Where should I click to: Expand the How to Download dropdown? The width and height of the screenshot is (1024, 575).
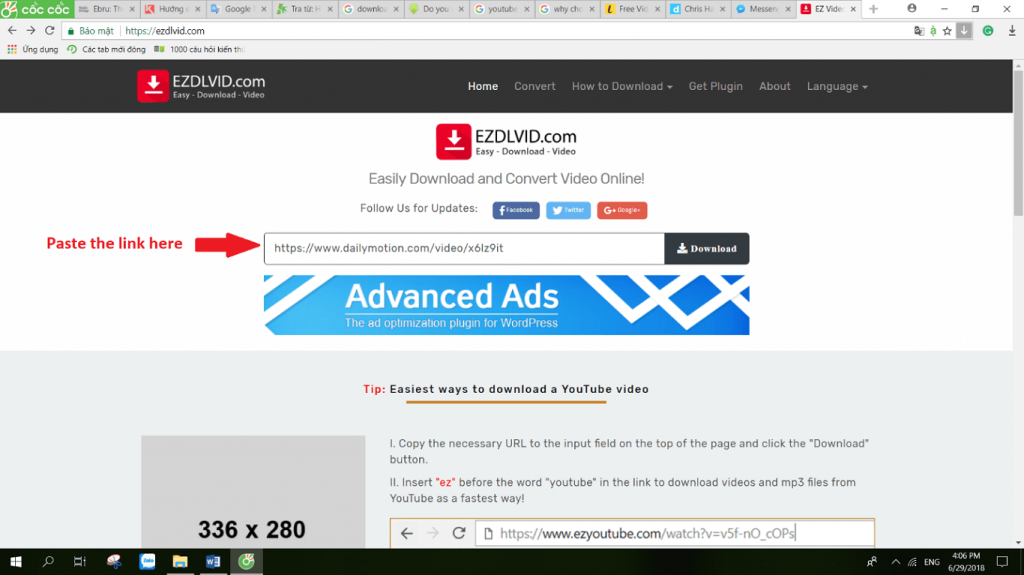click(x=621, y=86)
